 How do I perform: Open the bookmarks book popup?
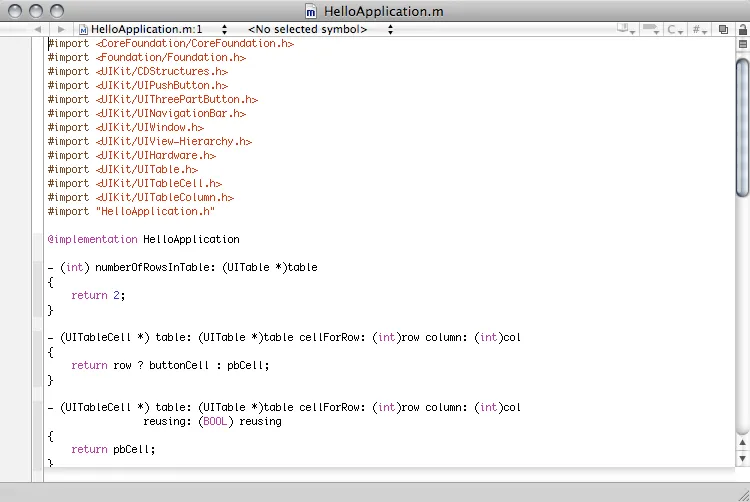pos(626,29)
